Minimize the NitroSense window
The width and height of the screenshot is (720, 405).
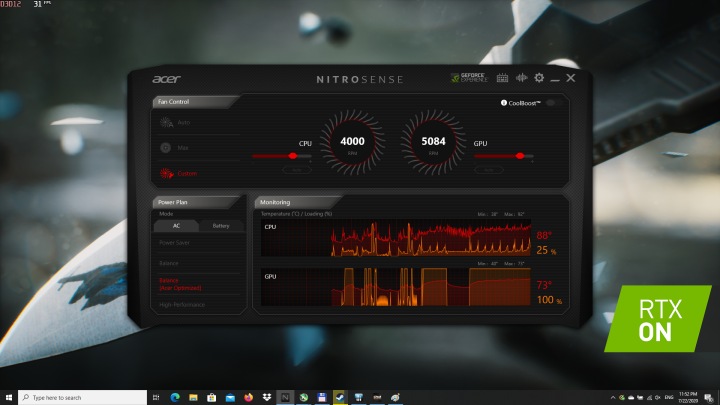tap(555, 79)
